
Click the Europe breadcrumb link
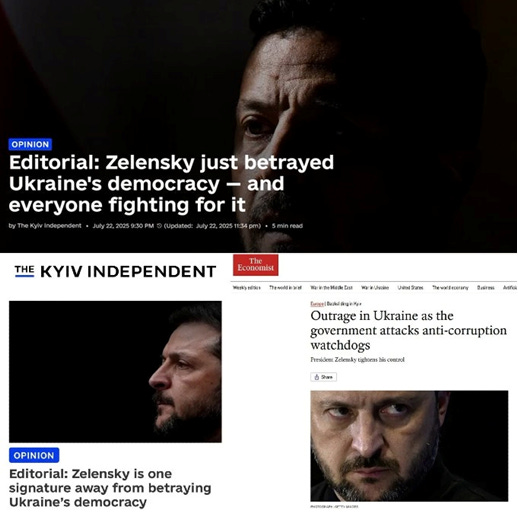point(317,304)
